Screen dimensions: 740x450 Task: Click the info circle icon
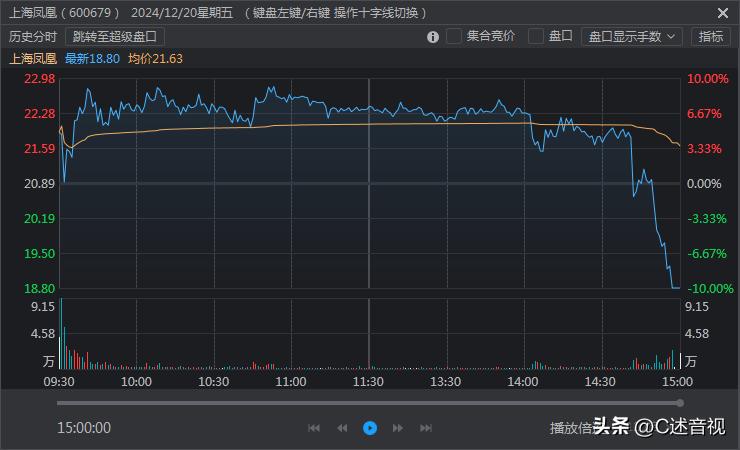pos(433,37)
